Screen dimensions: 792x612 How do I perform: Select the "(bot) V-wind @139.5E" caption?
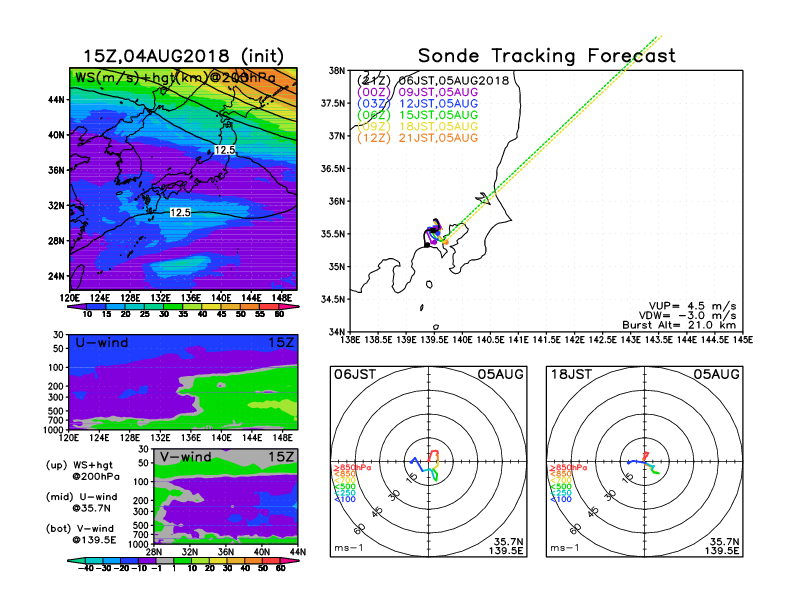[81, 534]
